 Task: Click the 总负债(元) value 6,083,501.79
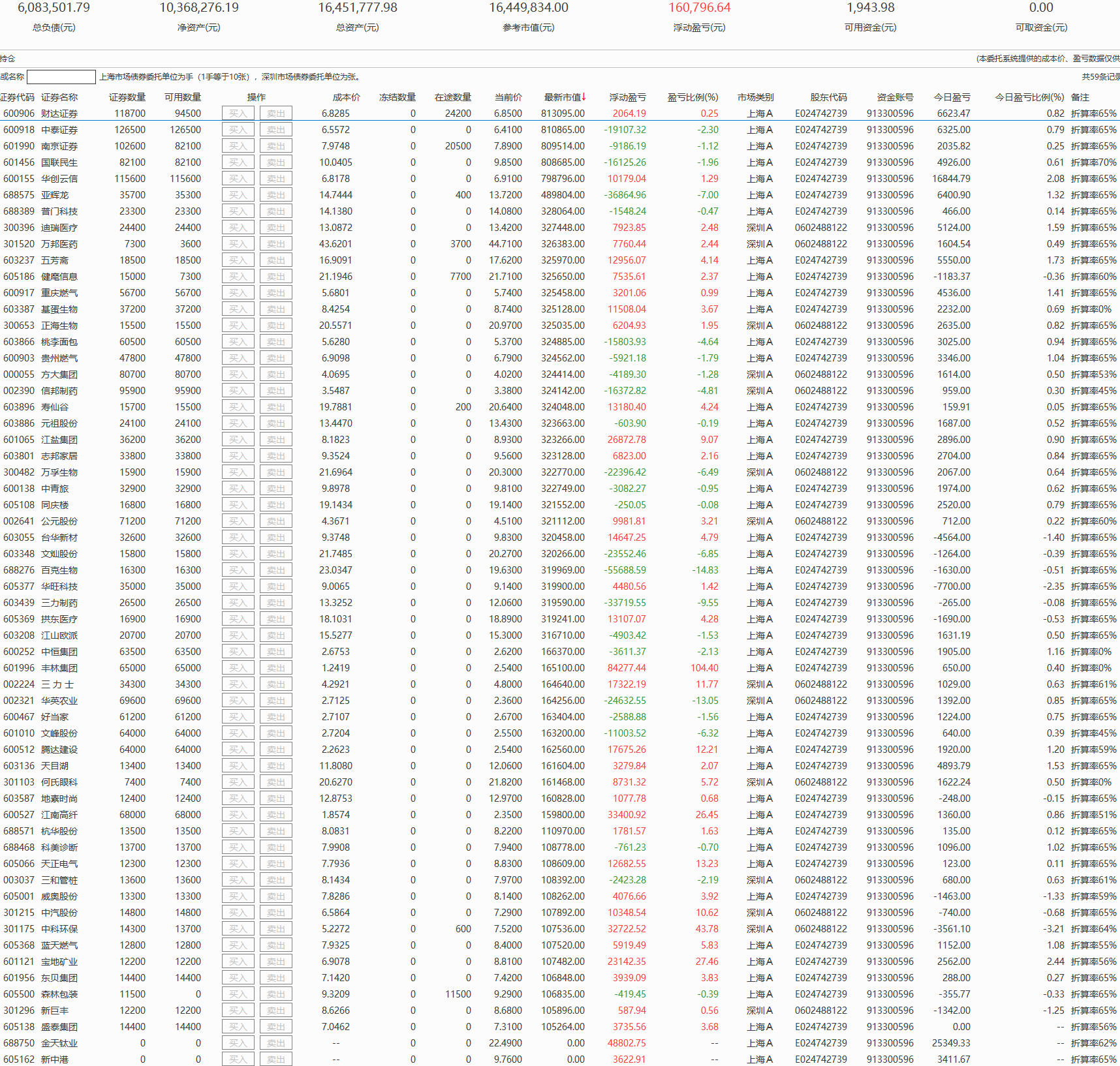[x=54, y=8]
